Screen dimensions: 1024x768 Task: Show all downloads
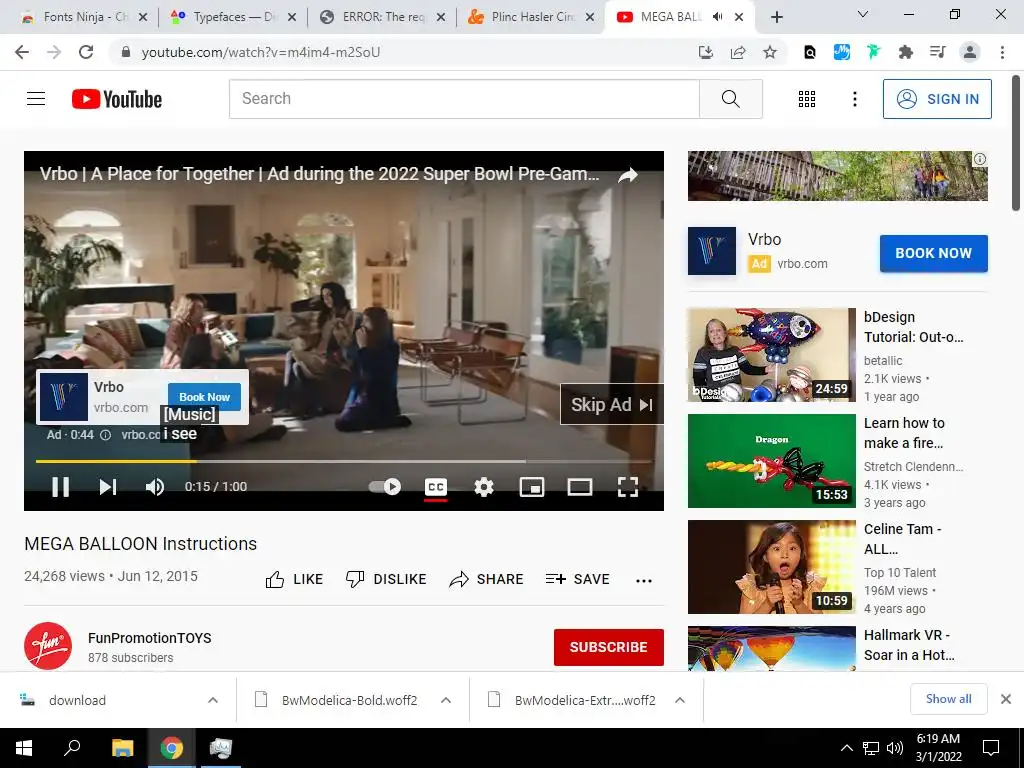948,699
